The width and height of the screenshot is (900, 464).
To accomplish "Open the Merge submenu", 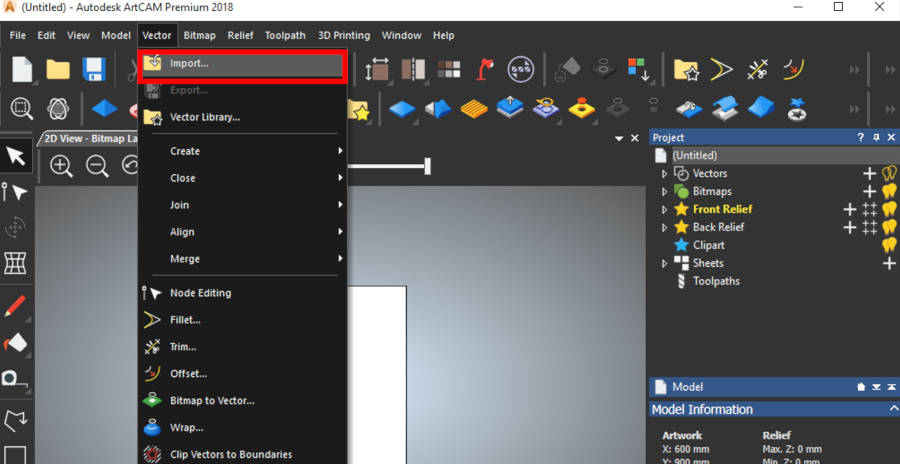I will tap(242, 259).
